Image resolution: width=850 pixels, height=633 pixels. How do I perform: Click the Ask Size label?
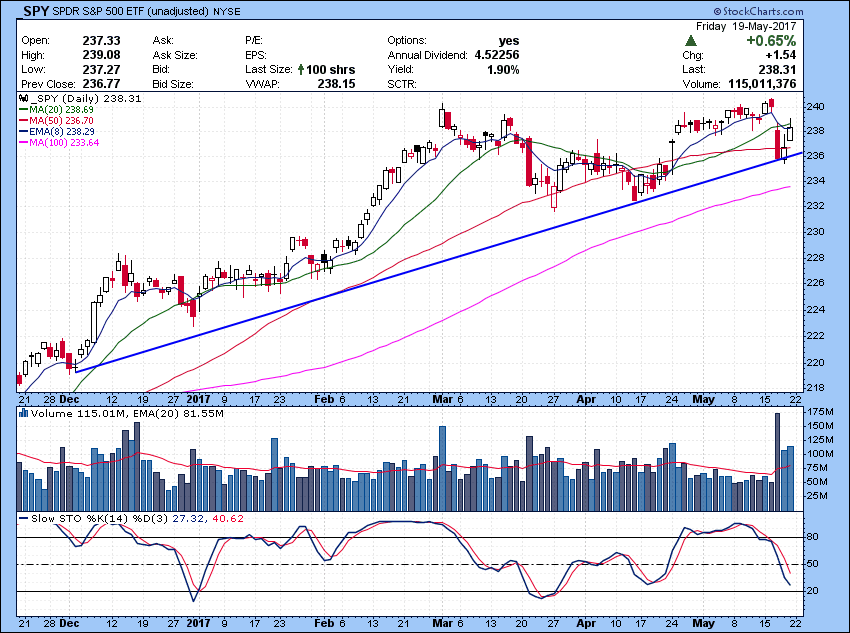pyautogui.click(x=175, y=55)
